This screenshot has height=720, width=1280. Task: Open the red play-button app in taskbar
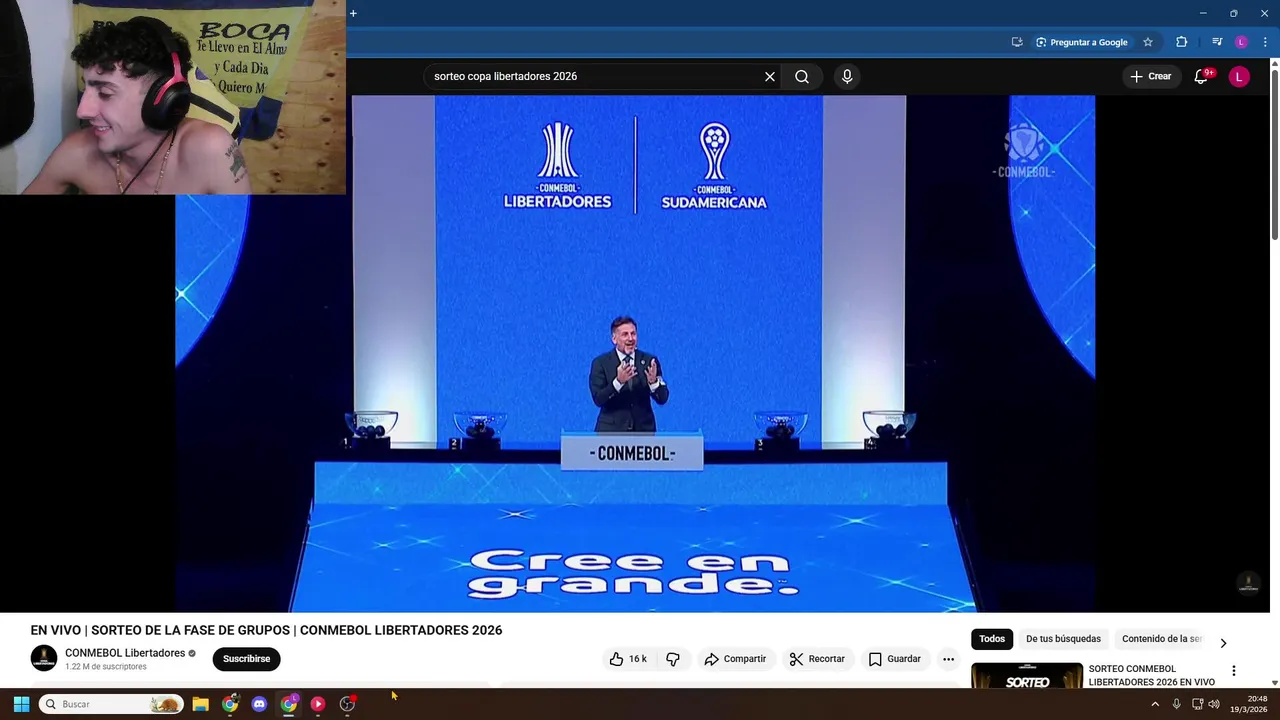(x=318, y=704)
